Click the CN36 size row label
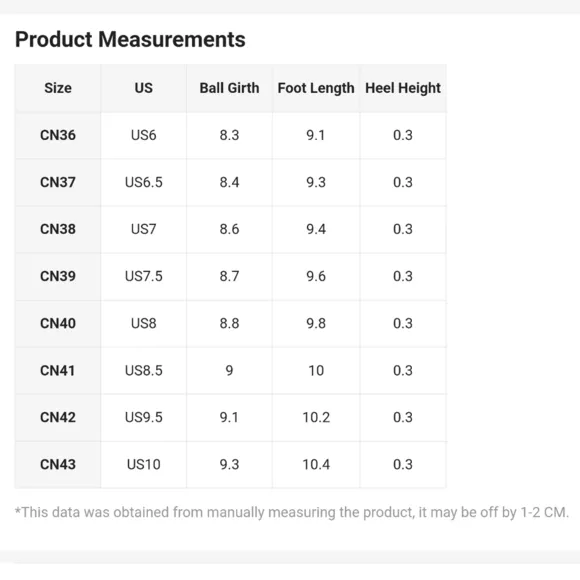Screen dimensions: 580x580 [58, 135]
